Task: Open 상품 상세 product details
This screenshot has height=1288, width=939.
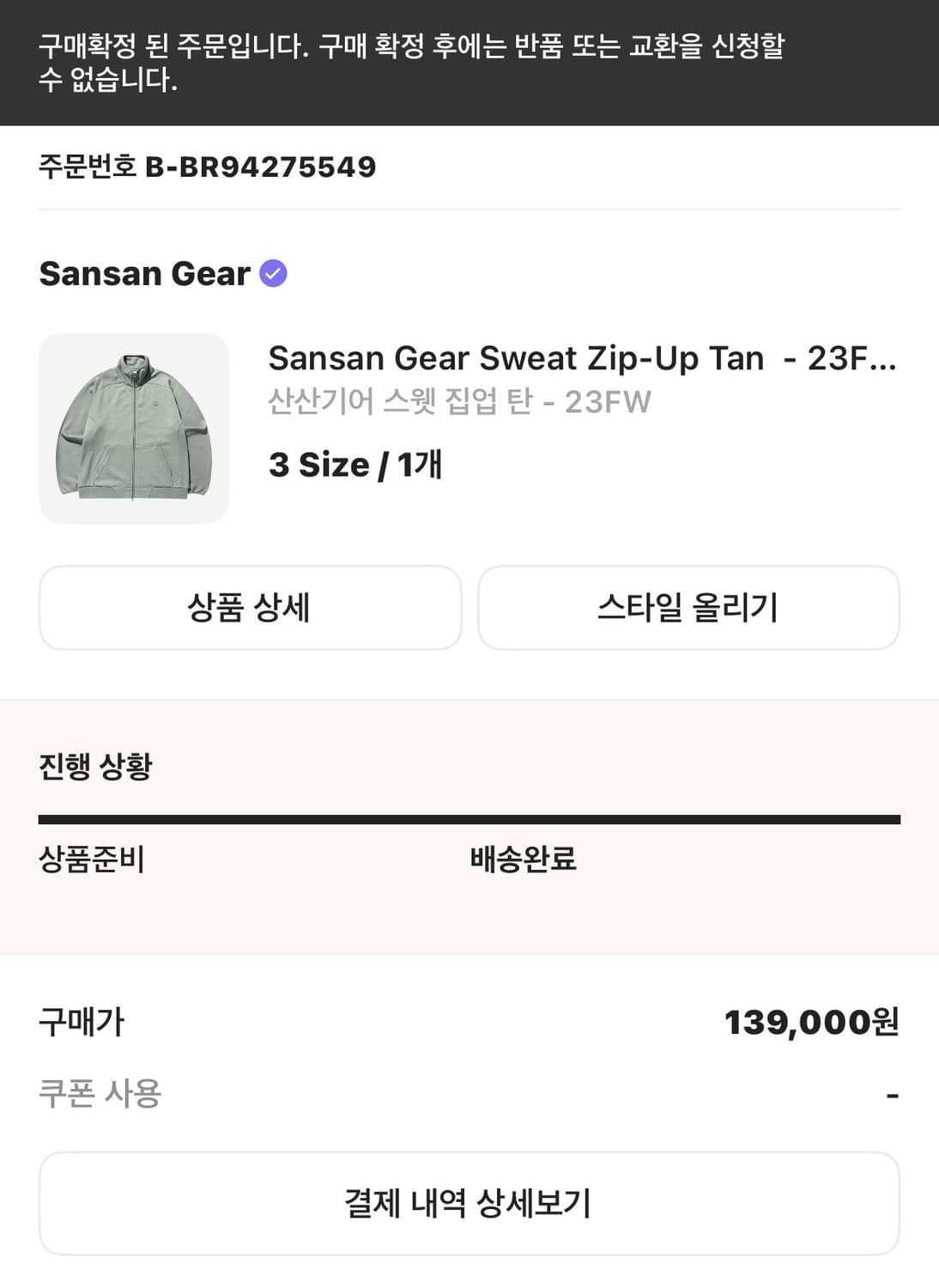Action: (x=250, y=607)
